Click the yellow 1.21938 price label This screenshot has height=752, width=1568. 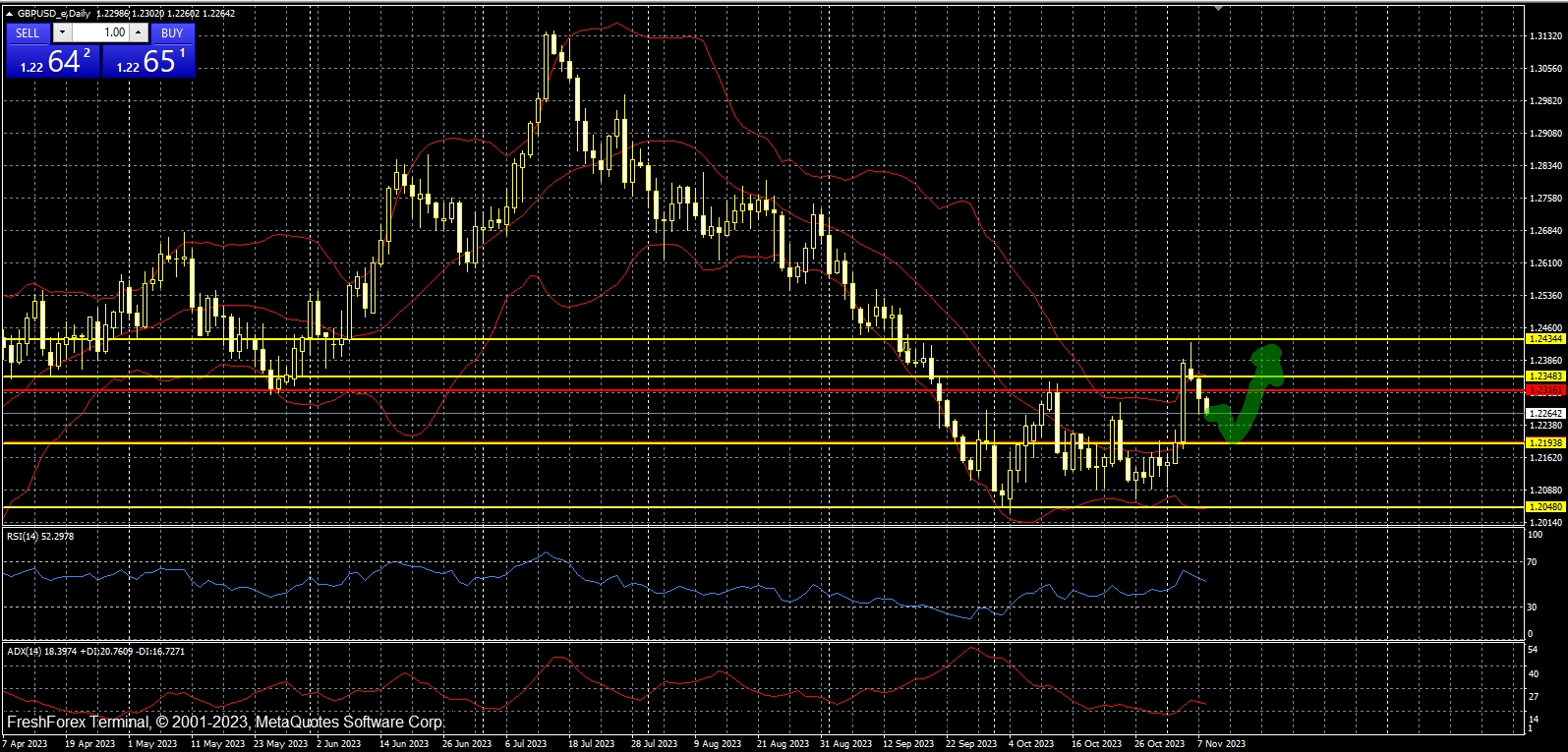pos(1545,443)
